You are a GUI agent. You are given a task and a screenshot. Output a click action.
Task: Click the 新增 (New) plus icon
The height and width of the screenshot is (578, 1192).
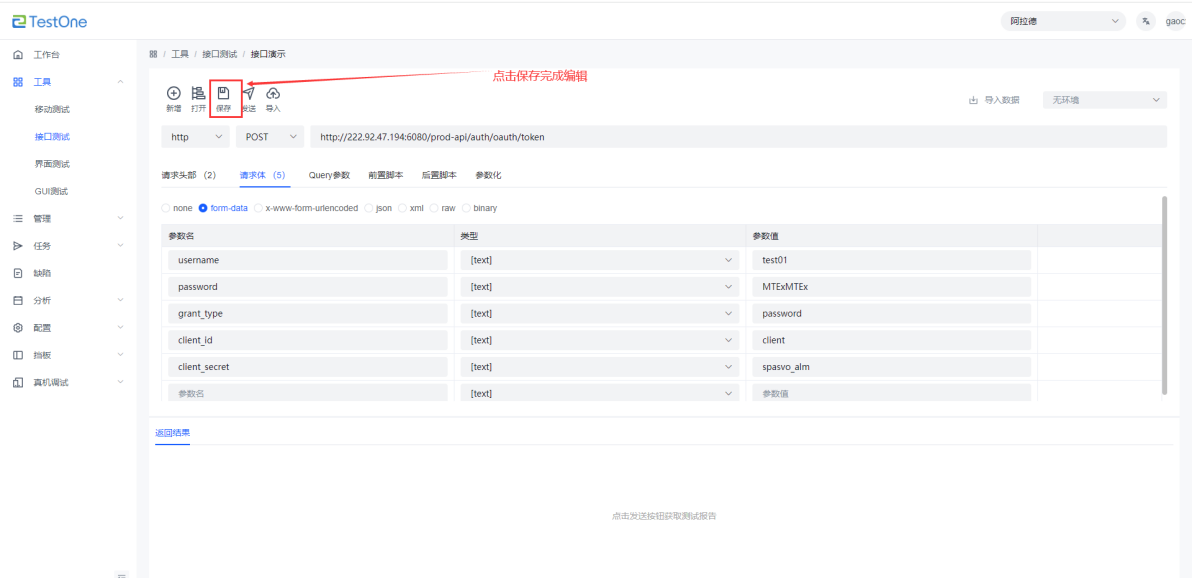[173, 93]
